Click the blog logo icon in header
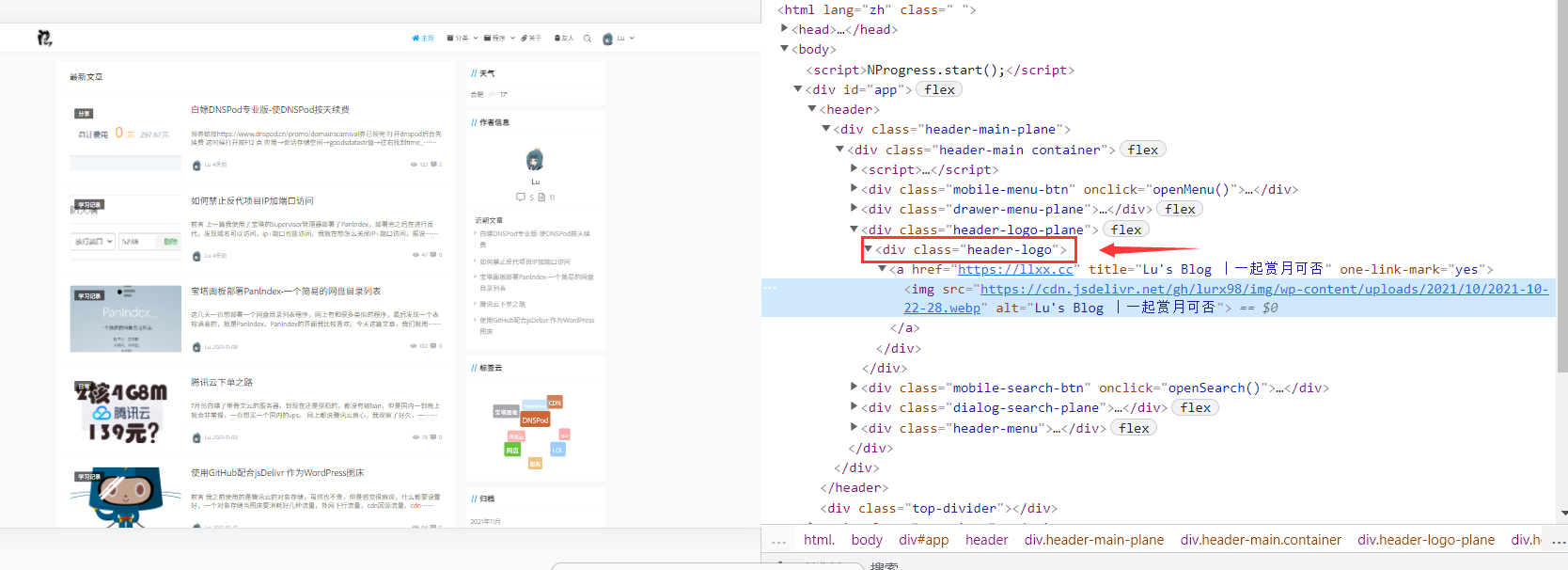This screenshot has height=570, width=1568. coord(44,38)
